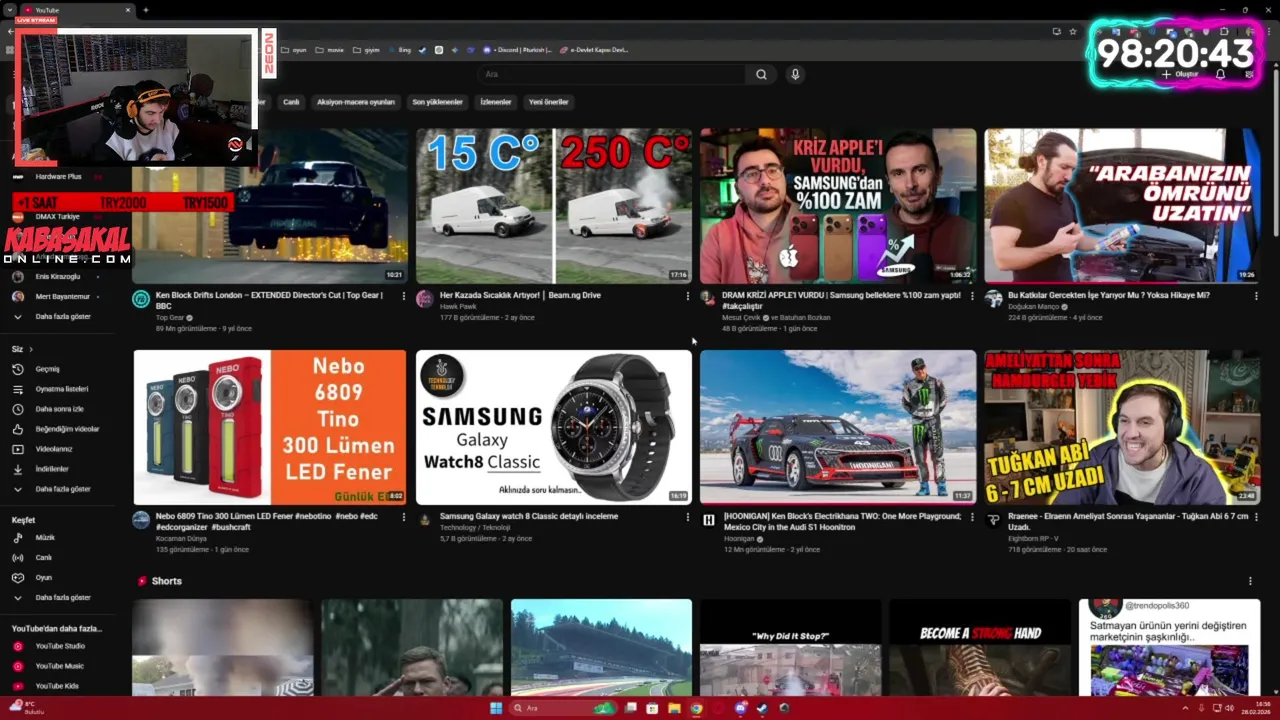Open Windows Start menu

click(x=496, y=708)
